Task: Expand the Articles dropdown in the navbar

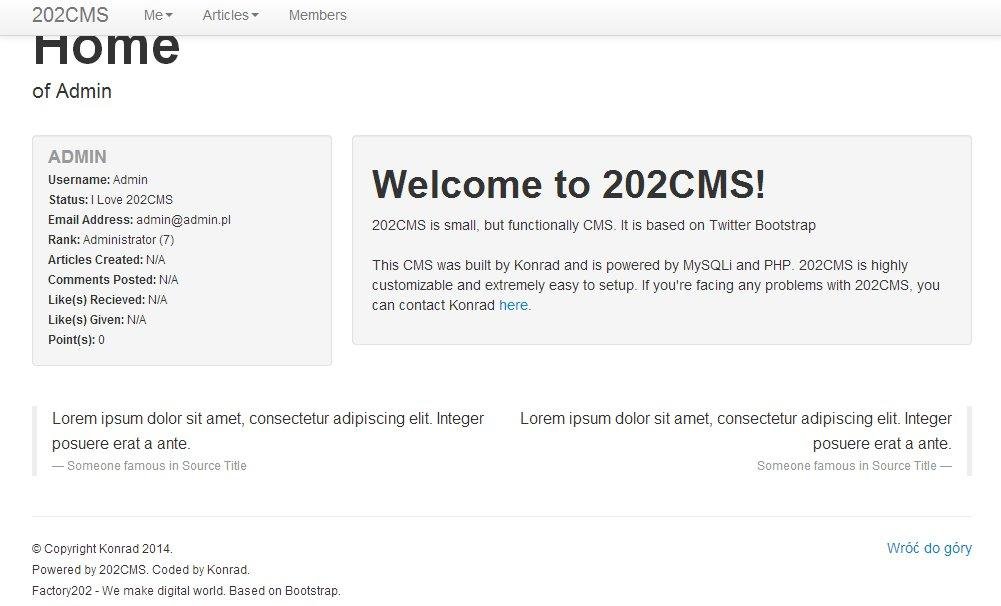Action: (228, 15)
